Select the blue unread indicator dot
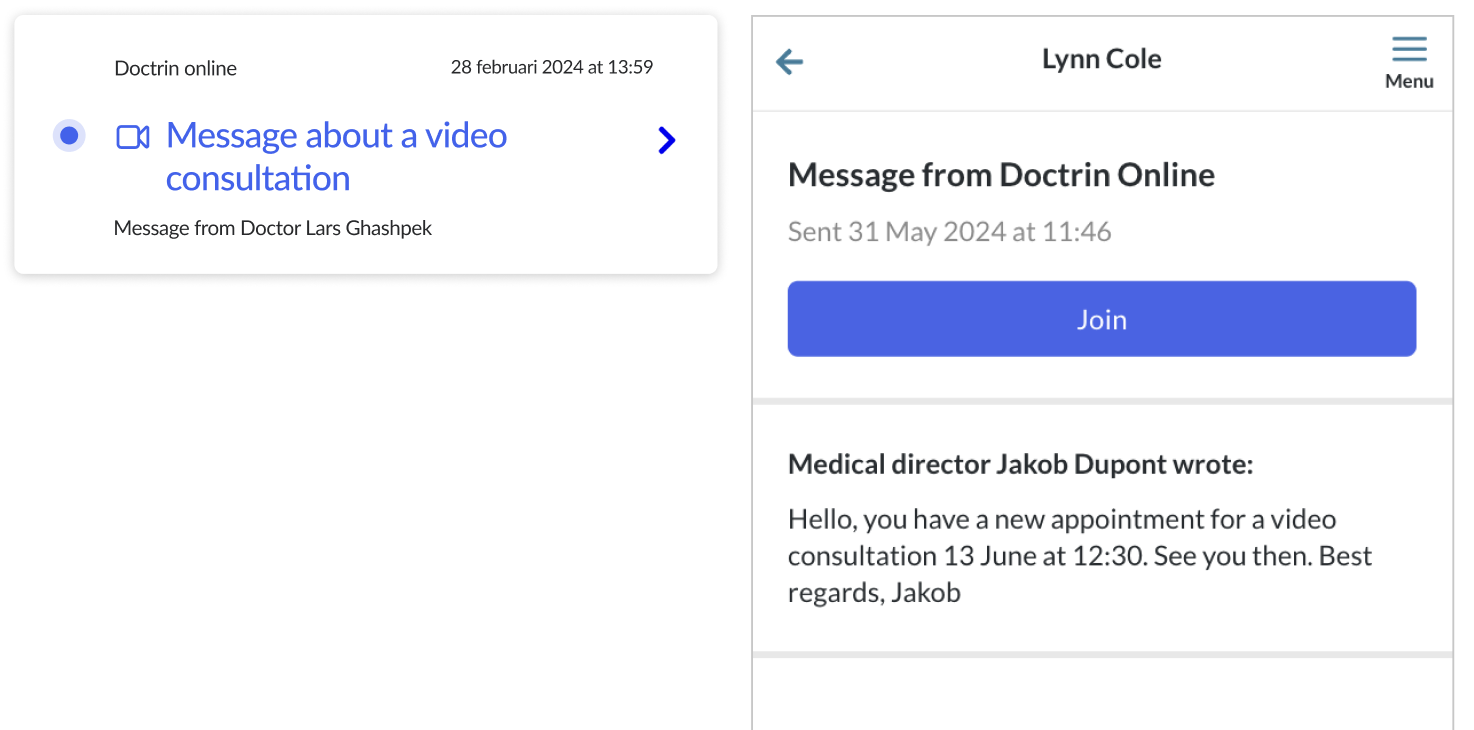Viewport: 1474px width, 730px height. [69, 135]
